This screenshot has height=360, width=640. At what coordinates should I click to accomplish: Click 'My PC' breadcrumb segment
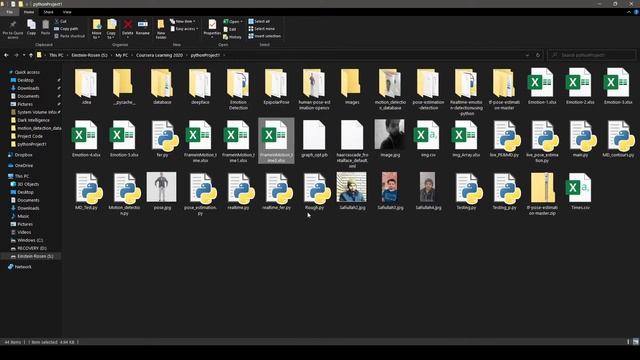pos(121,55)
